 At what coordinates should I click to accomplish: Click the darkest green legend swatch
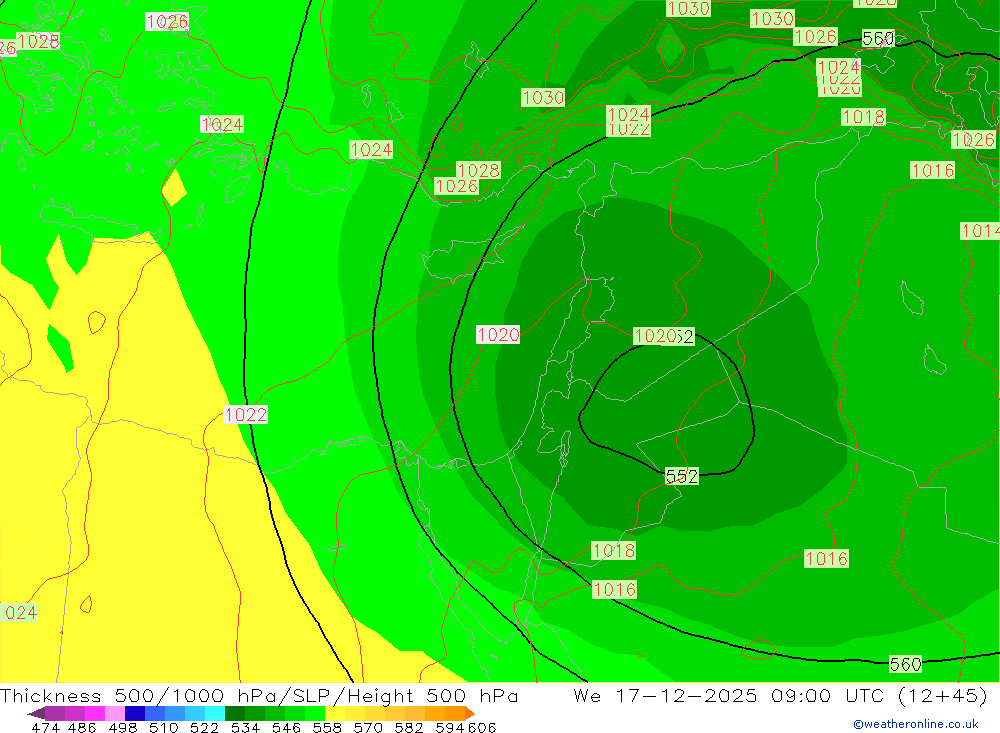tap(235, 713)
